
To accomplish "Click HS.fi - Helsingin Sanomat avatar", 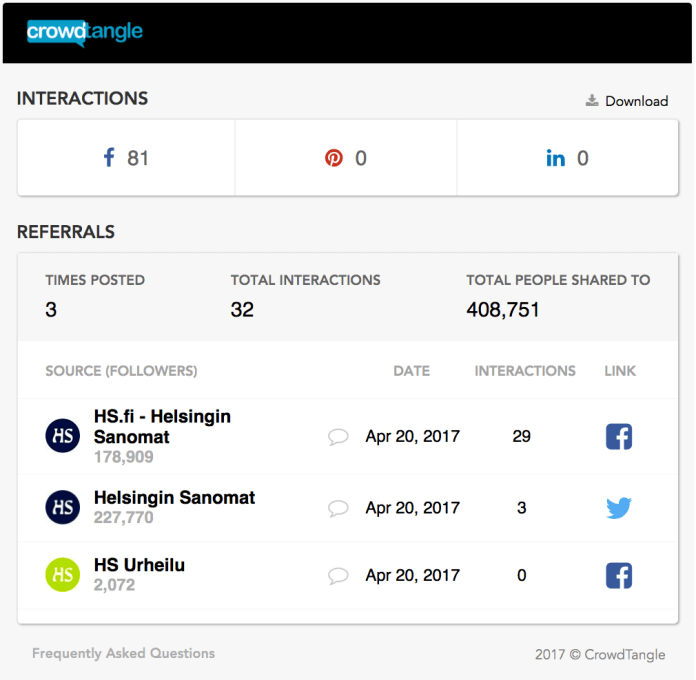I will tap(62, 437).
